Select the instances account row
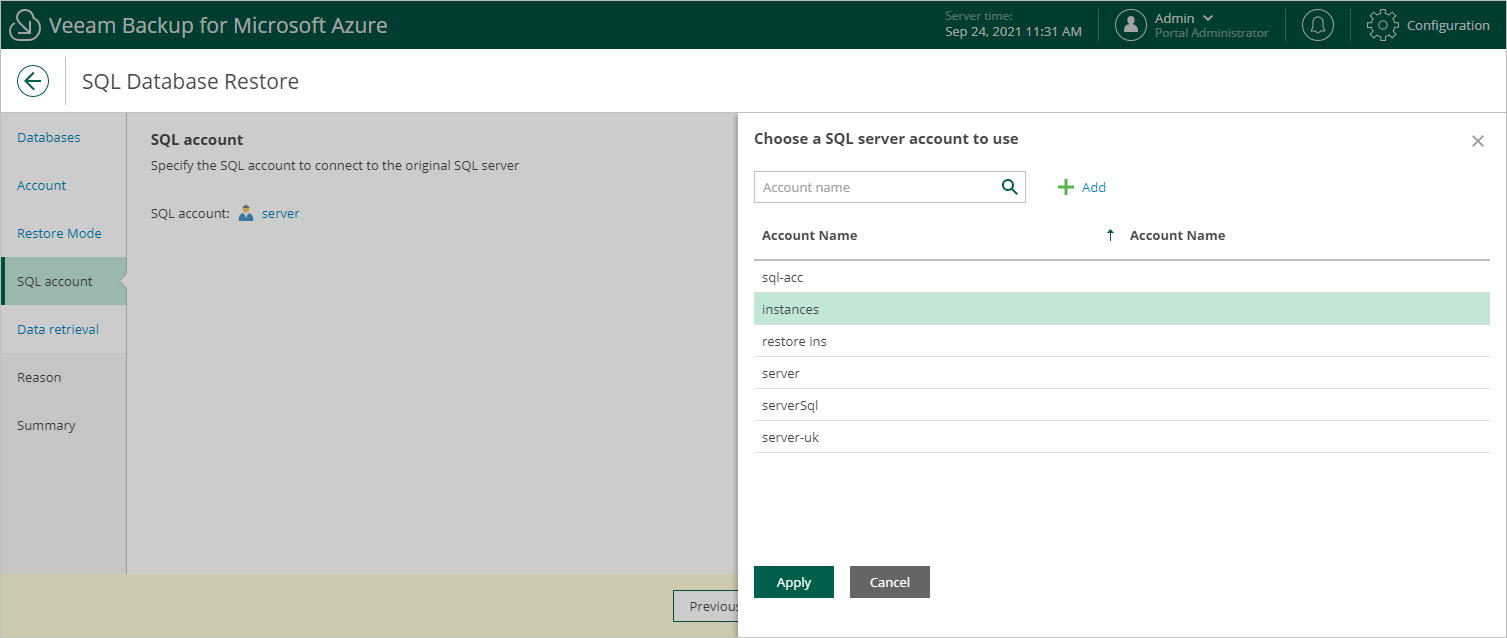This screenshot has width=1507, height=638. [1122, 309]
